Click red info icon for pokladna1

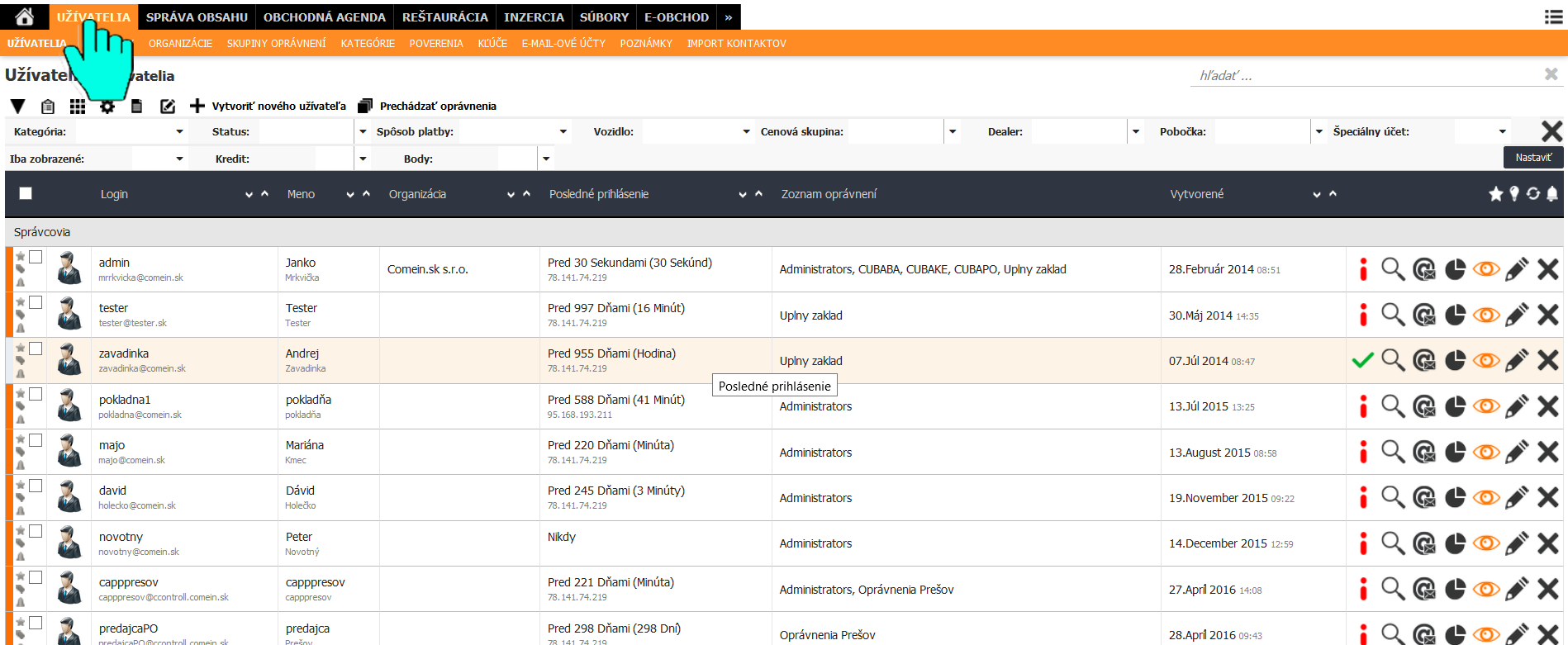coord(1363,406)
